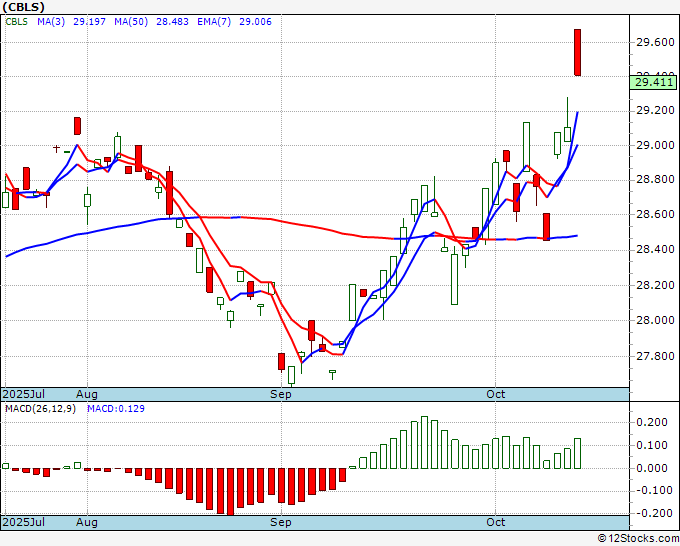This screenshot has height=546, width=680.
Task: Click the MA(50) value 28.483
Action: pos(172,22)
